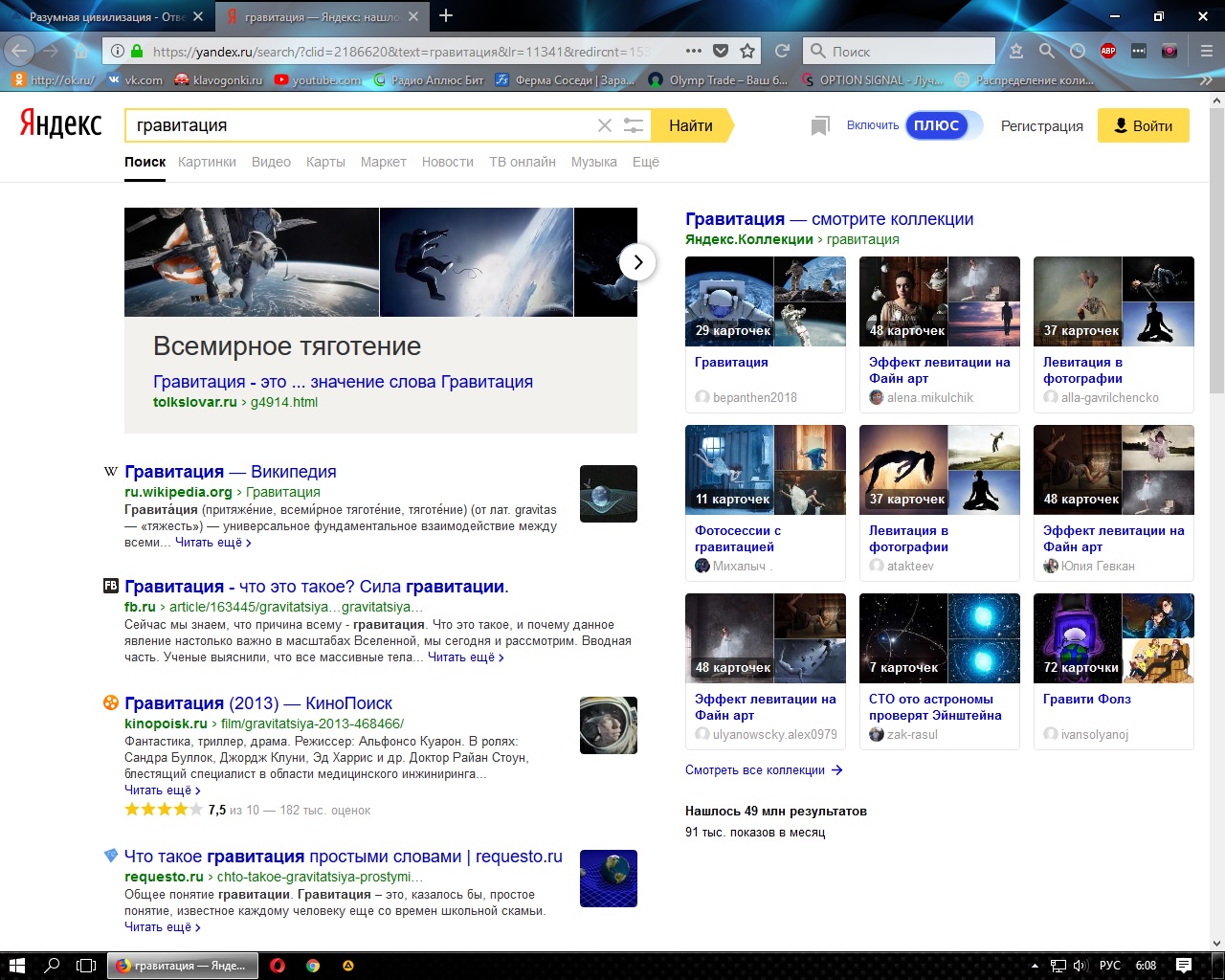
Task: Click the browser back arrow
Action: [20, 51]
